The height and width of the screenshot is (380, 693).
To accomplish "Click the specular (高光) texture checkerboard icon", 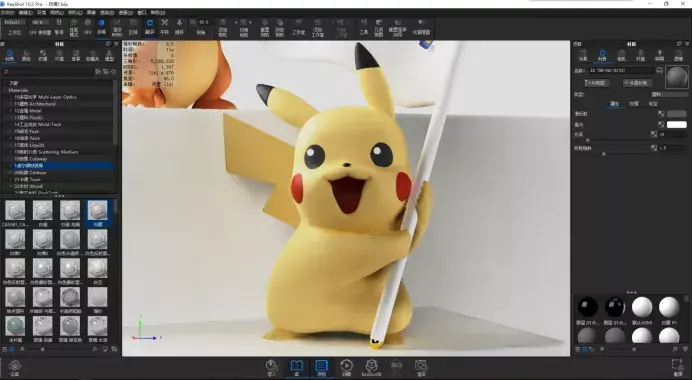I will tap(661, 125).
